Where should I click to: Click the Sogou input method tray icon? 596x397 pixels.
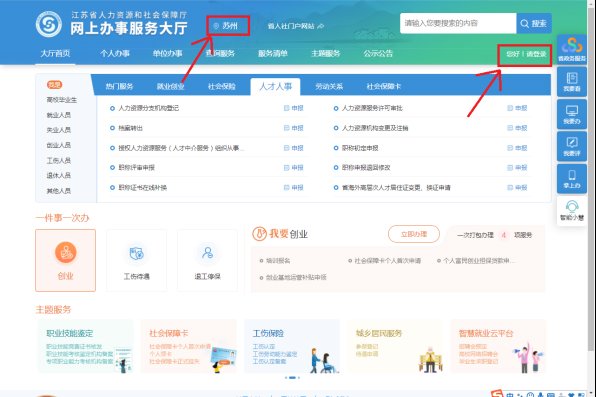click(497, 394)
